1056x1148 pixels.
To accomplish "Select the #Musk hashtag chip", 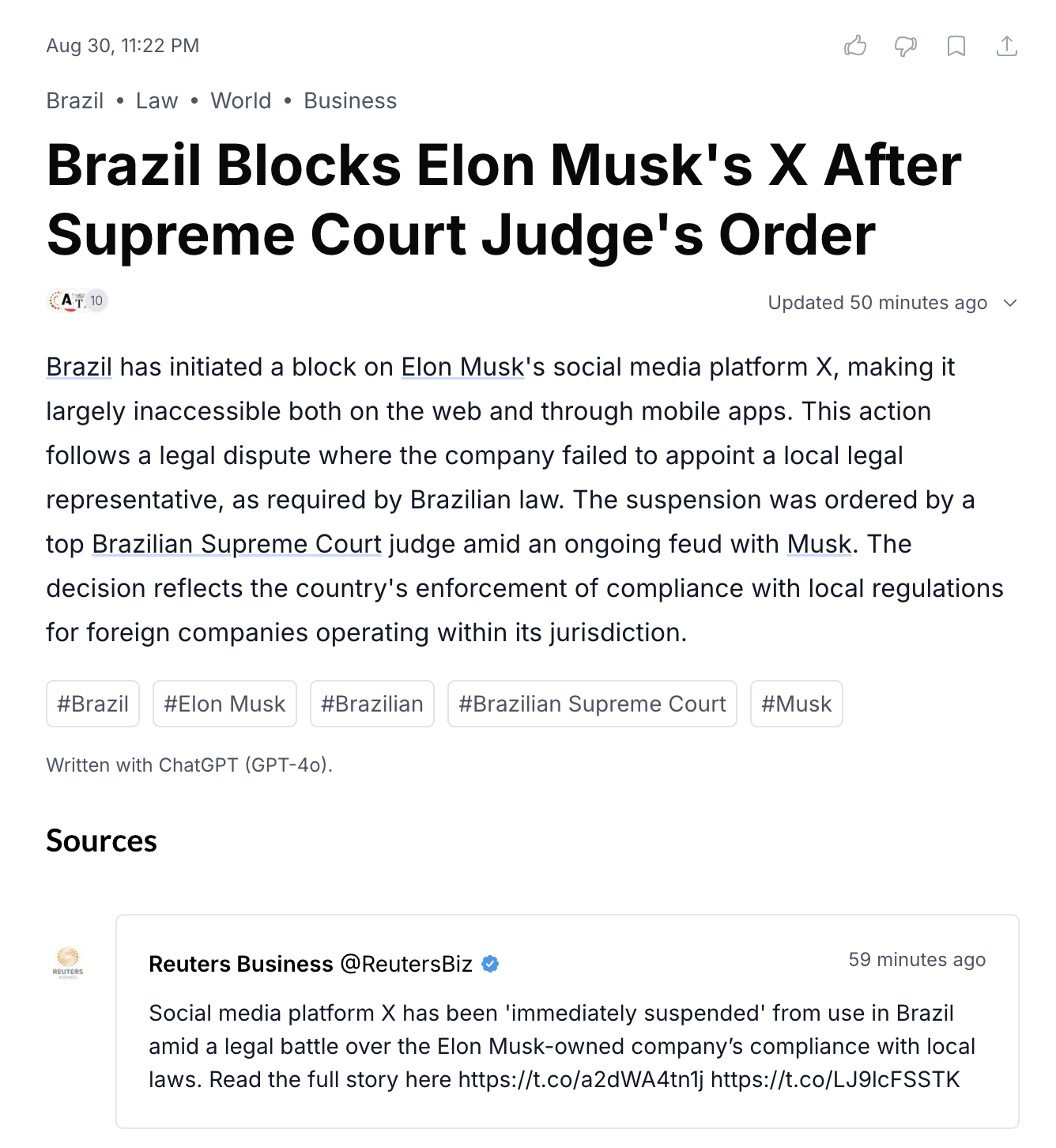I will (797, 704).
